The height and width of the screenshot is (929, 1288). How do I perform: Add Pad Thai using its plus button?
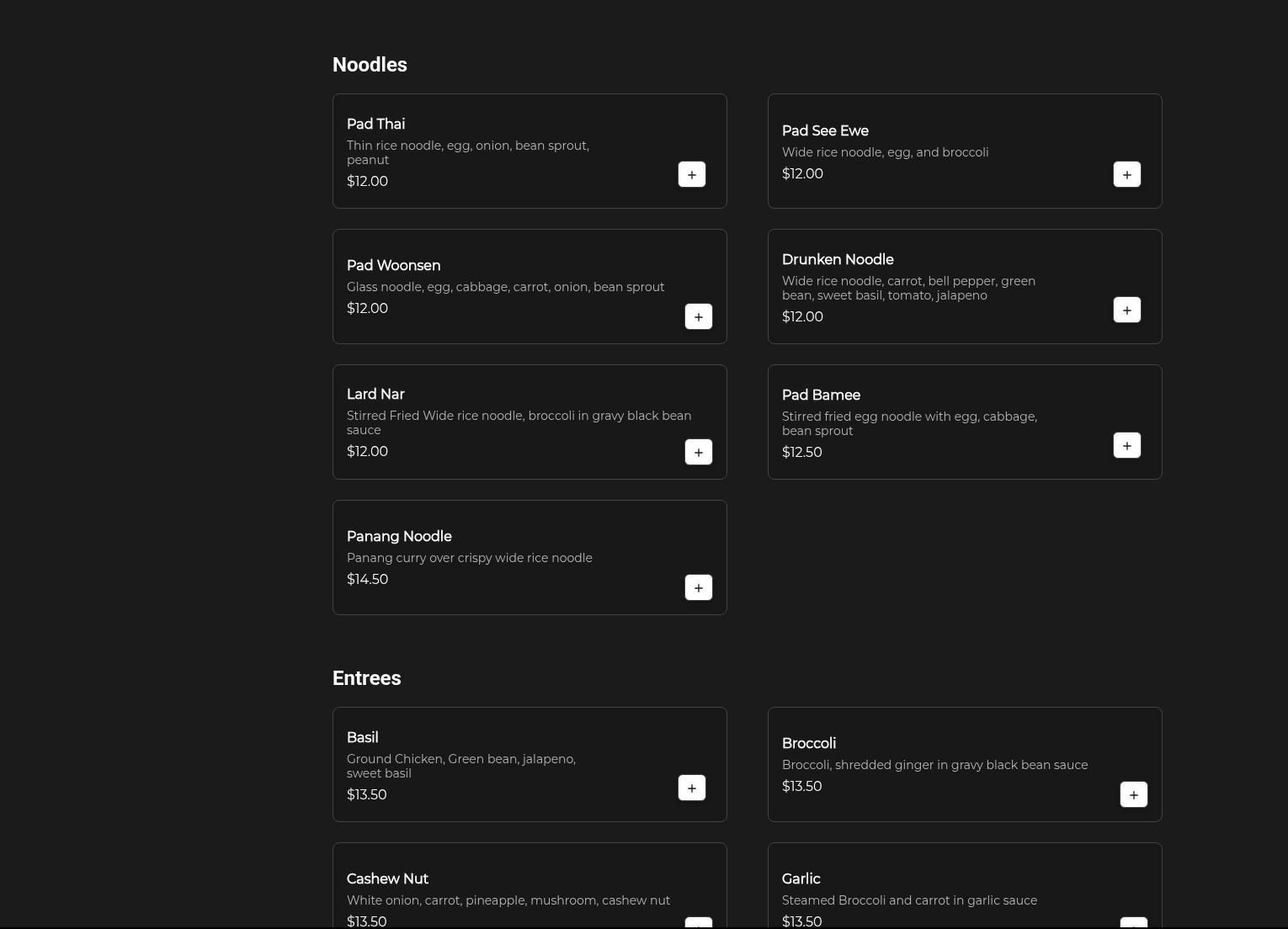point(692,174)
